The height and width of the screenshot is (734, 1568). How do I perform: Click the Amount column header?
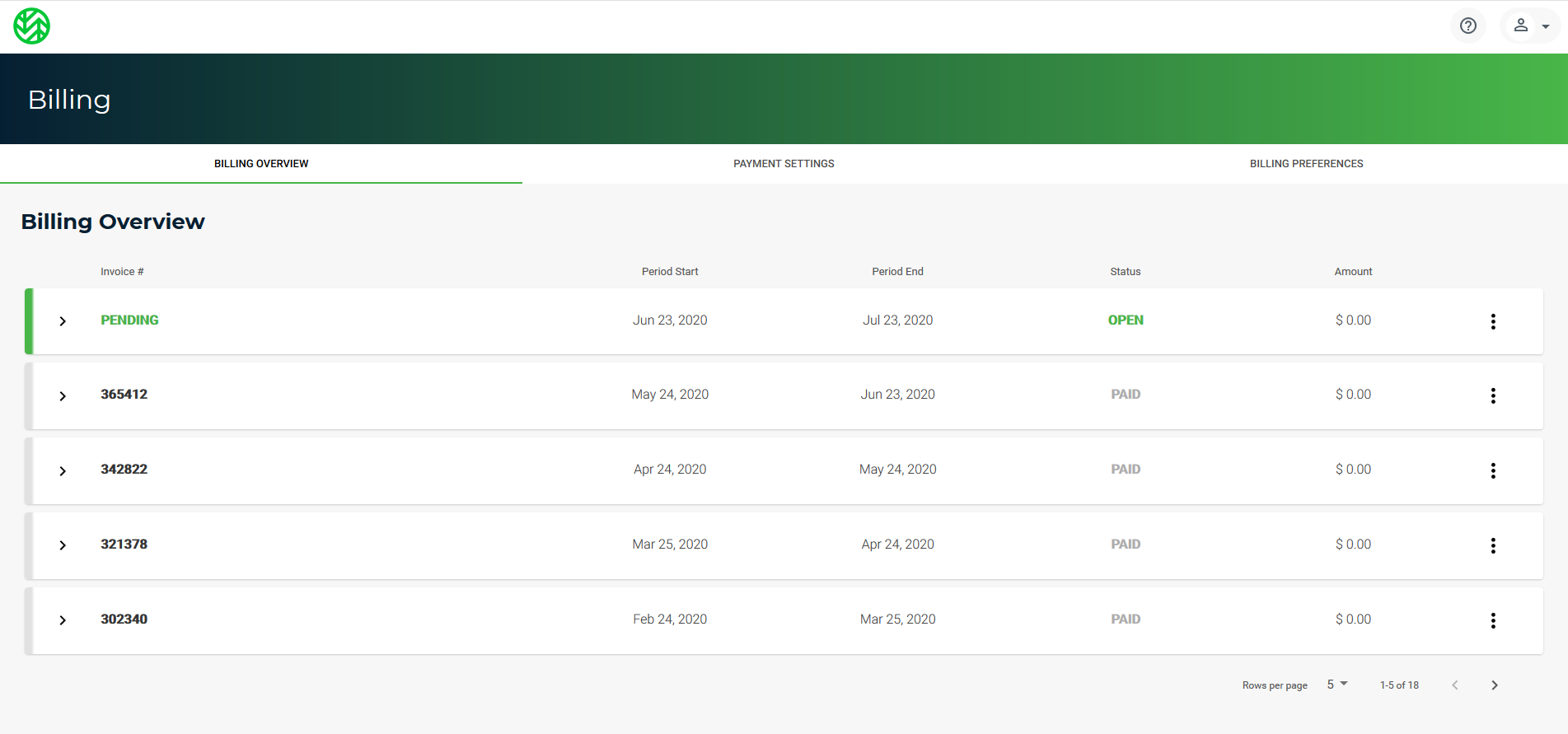(1353, 272)
